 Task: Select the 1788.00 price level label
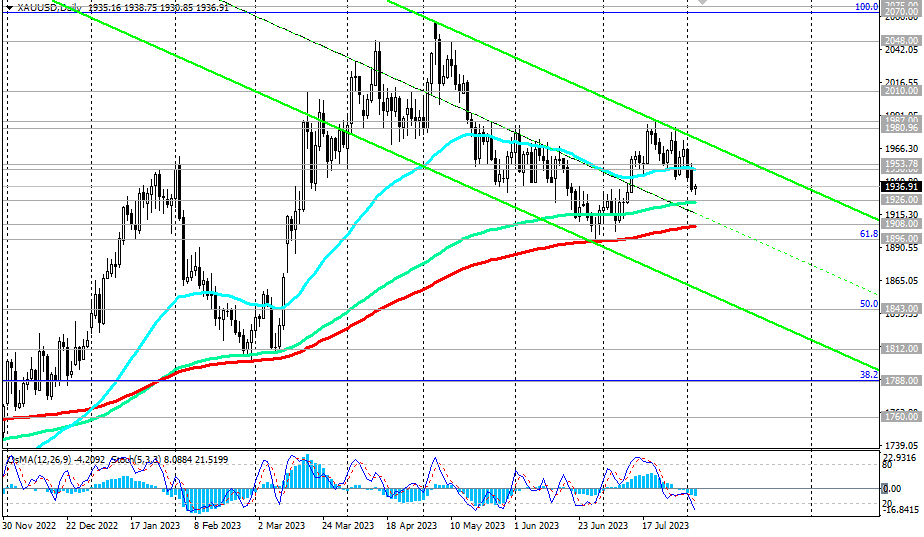(x=902, y=381)
